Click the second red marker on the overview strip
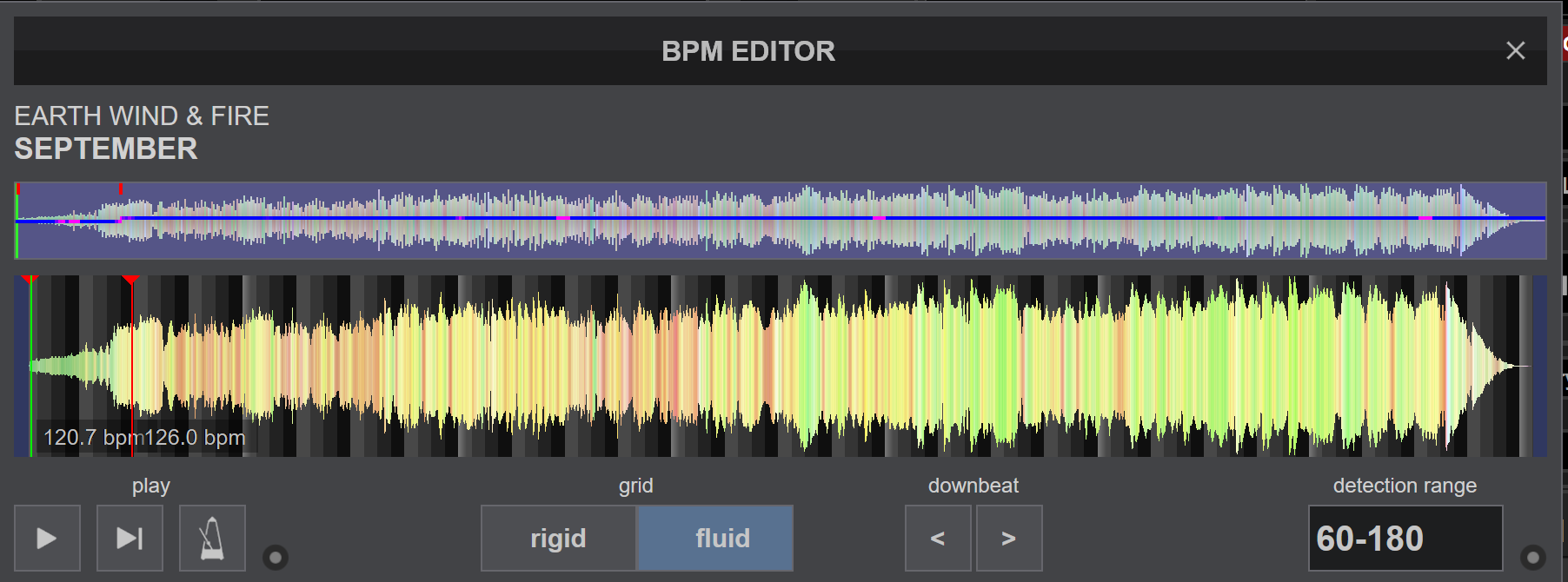Viewport: 1568px width, 582px height. [121, 188]
